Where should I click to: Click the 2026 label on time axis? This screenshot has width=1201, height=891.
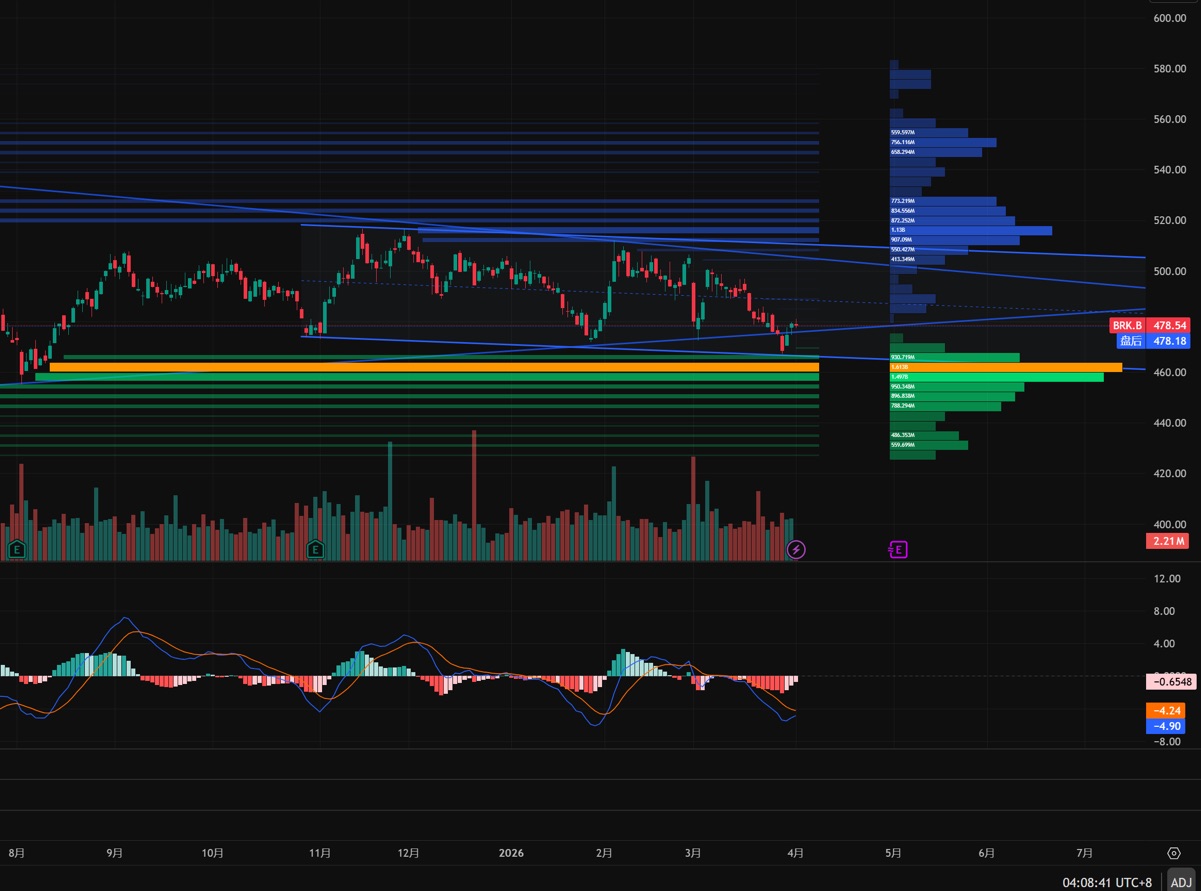(511, 853)
